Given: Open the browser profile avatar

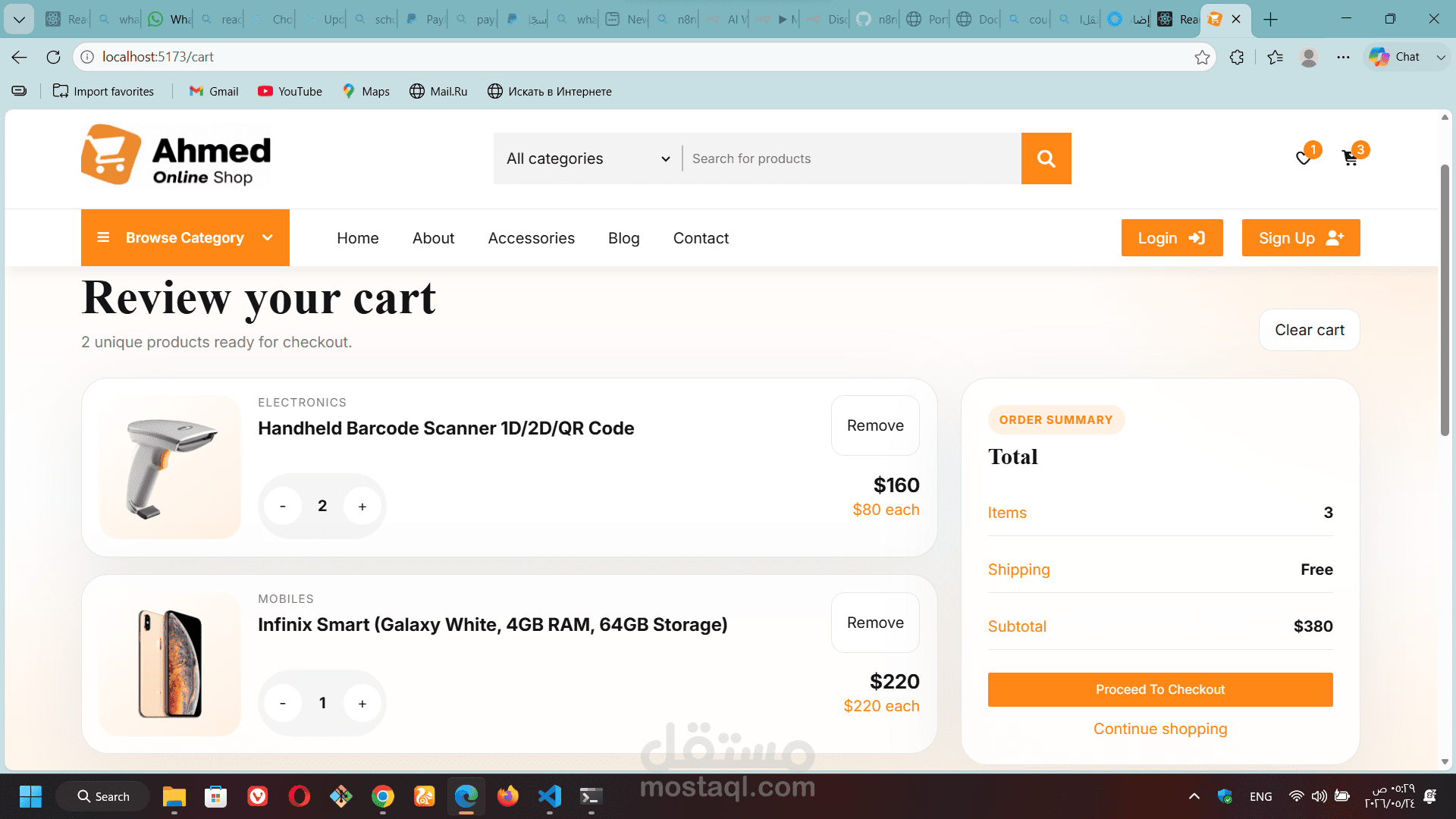Looking at the screenshot, I should 1308,57.
